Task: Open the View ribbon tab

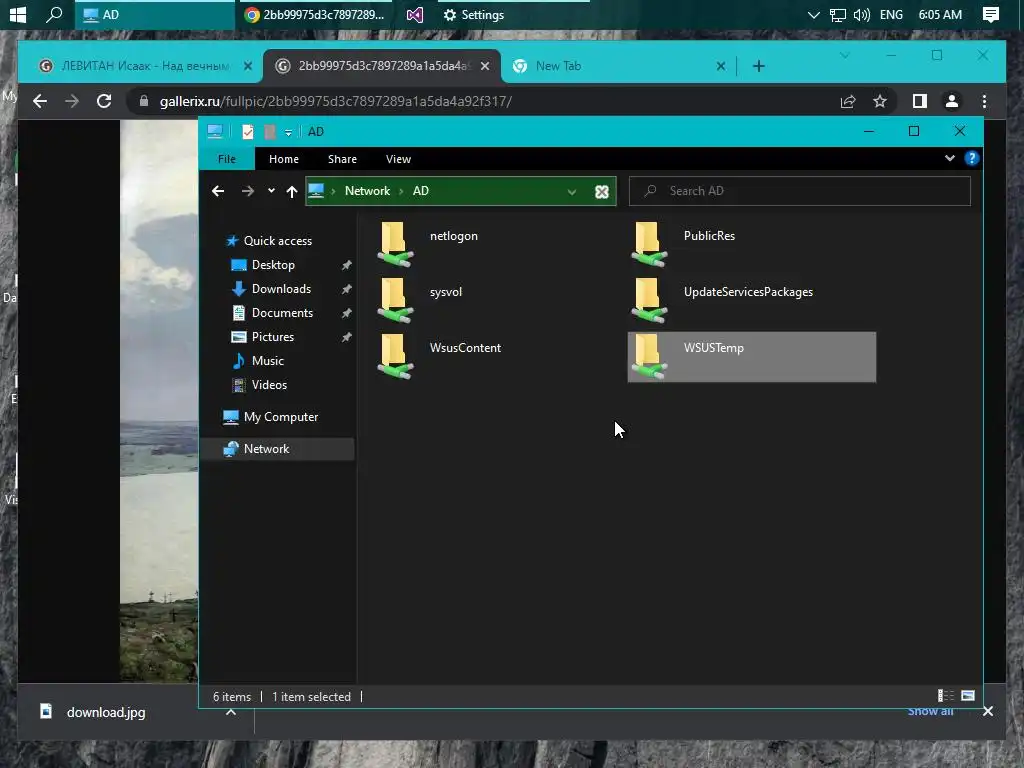Action: pos(398,159)
